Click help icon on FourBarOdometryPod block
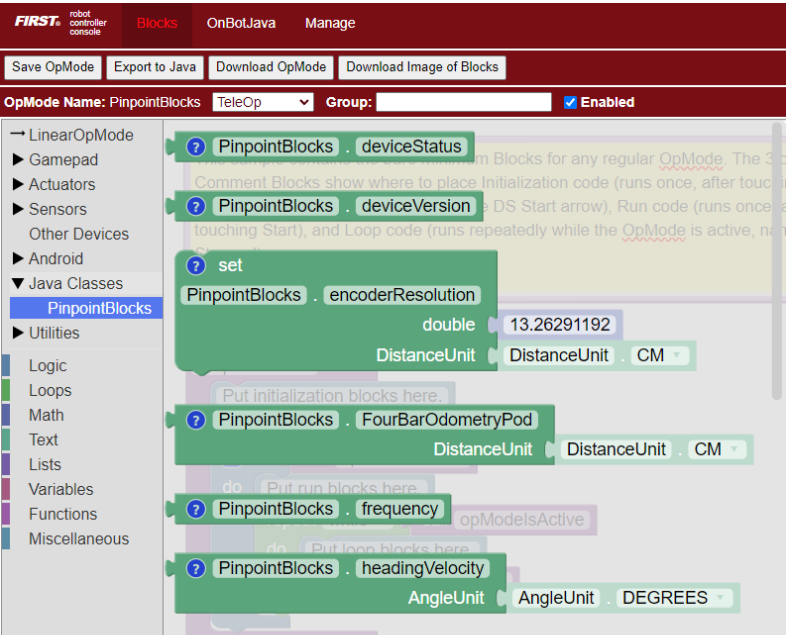 tap(197, 420)
